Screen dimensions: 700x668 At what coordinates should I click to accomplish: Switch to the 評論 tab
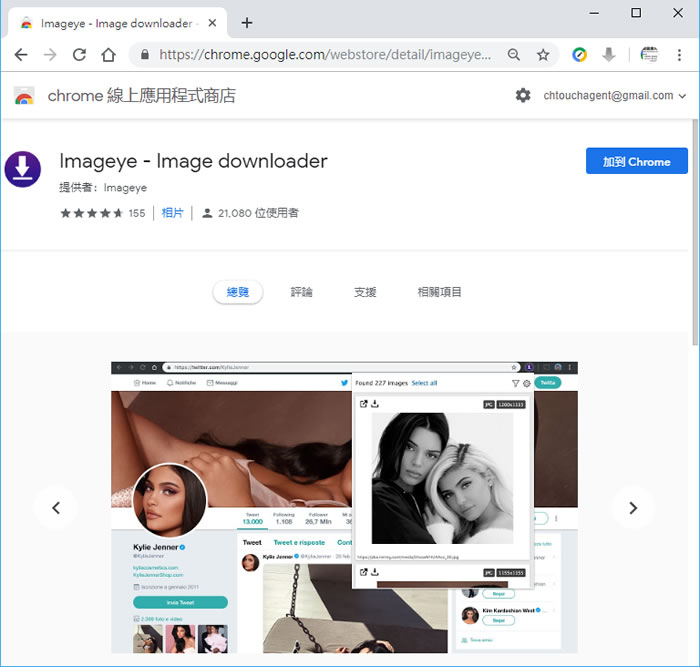[301, 292]
